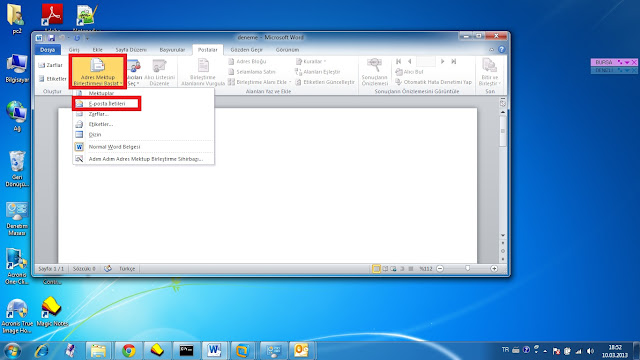Click the Türkçe language indicator
This screenshot has width=640, height=360.
[127, 269]
